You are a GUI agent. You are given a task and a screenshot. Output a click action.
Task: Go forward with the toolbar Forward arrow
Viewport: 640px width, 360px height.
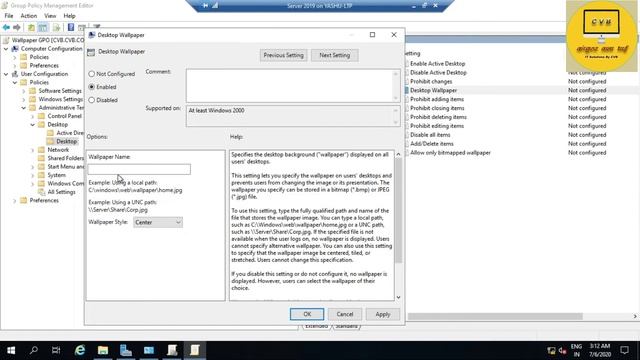[17, 27]
